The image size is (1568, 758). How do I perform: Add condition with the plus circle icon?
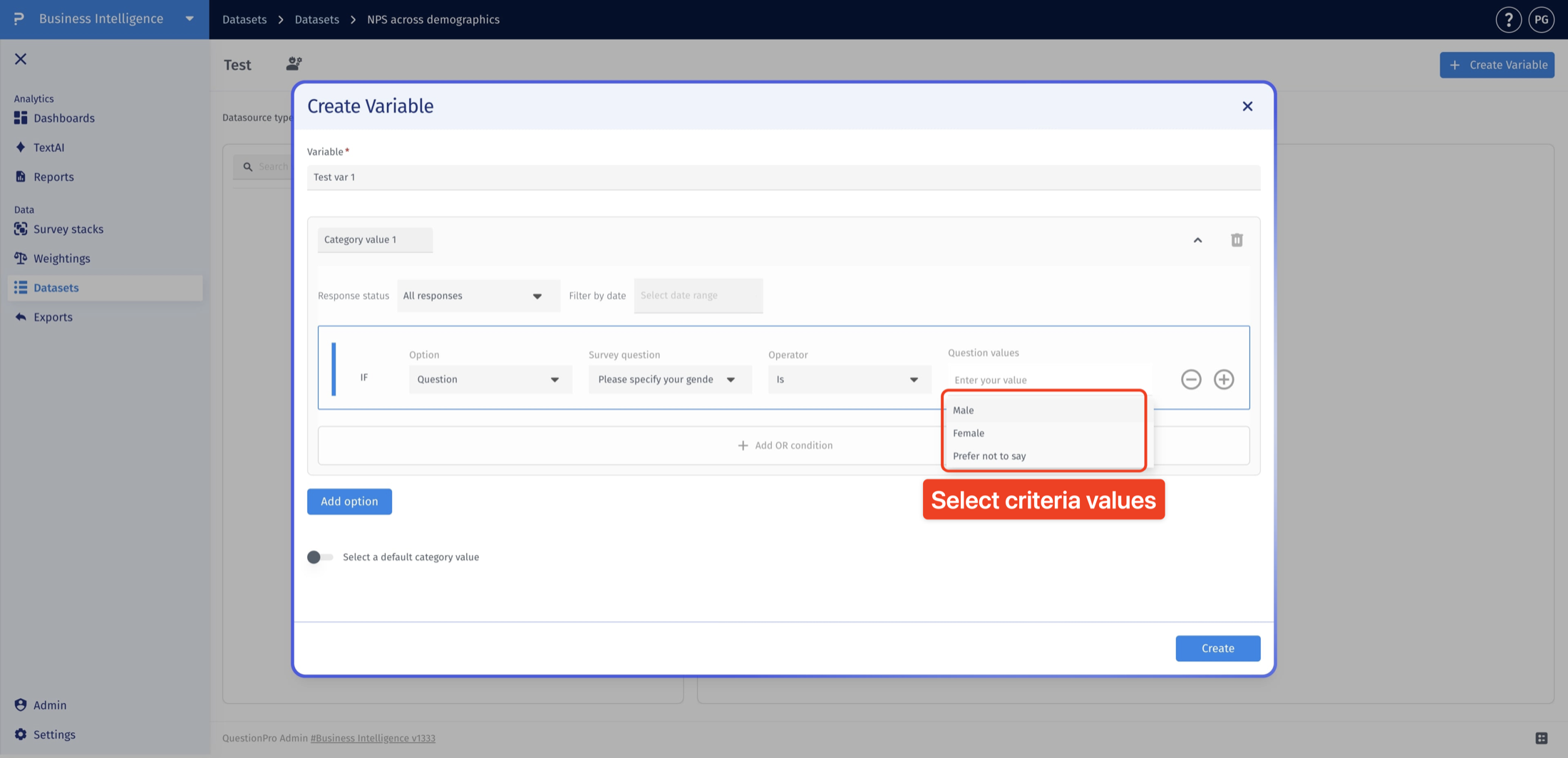tap(1224, 379)
